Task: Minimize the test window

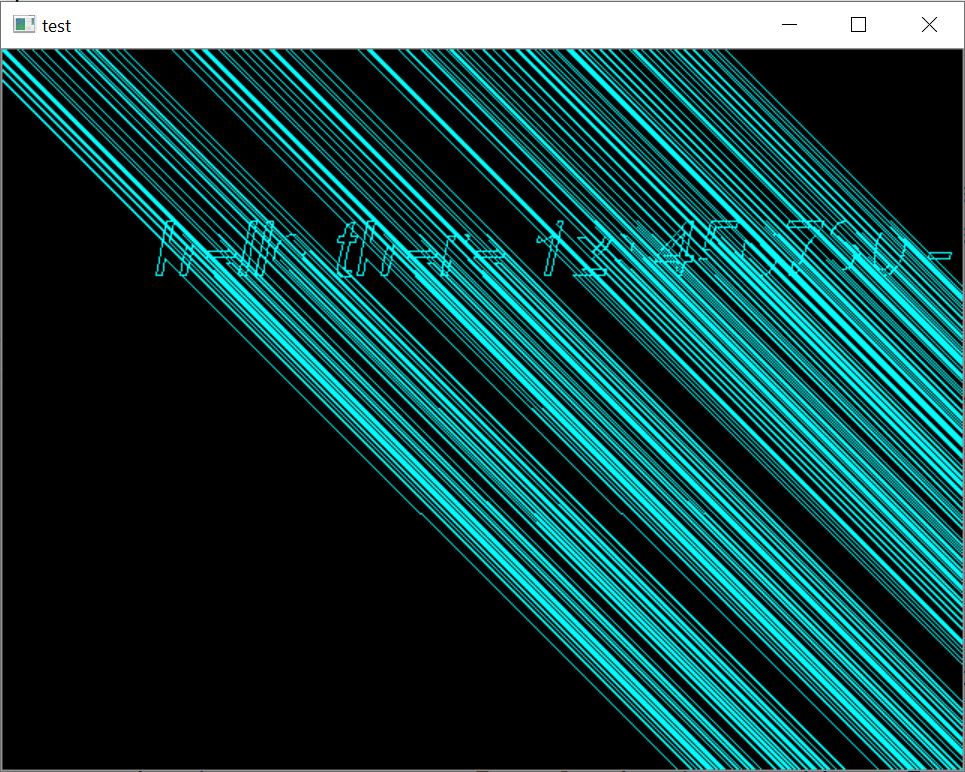Action: click(789, 24)
